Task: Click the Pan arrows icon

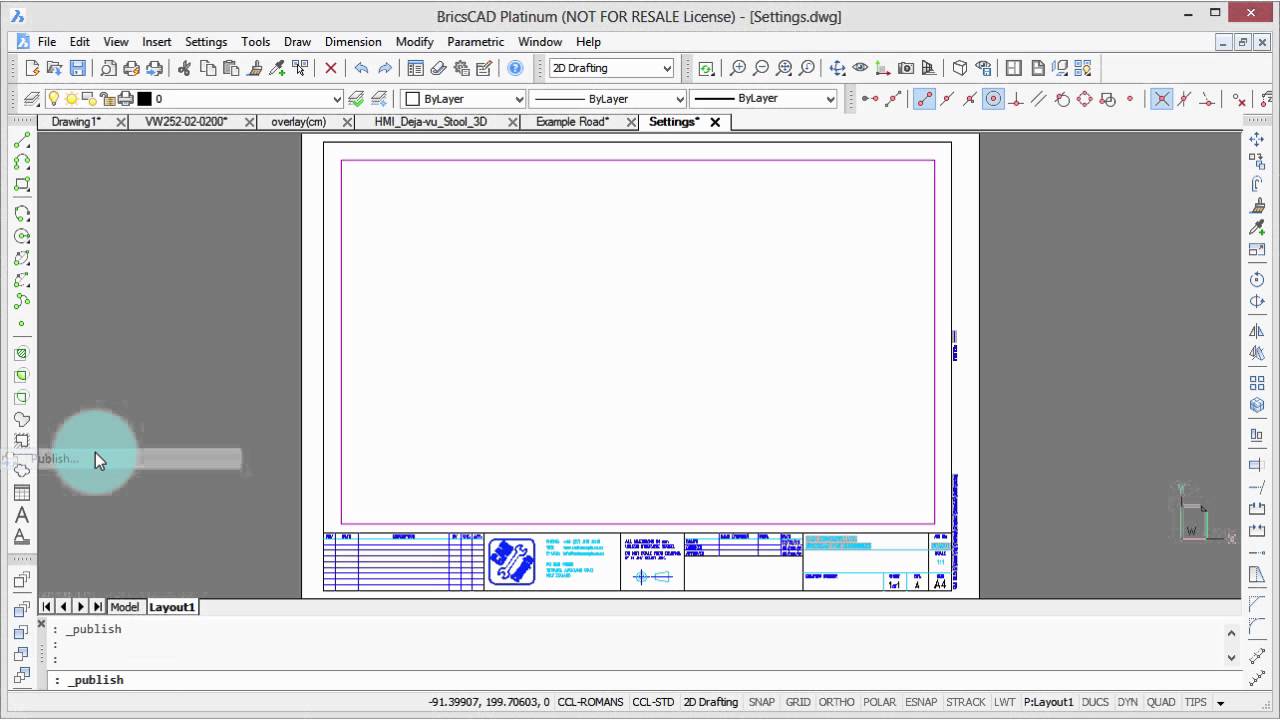Action: click(x=837, y=68)
